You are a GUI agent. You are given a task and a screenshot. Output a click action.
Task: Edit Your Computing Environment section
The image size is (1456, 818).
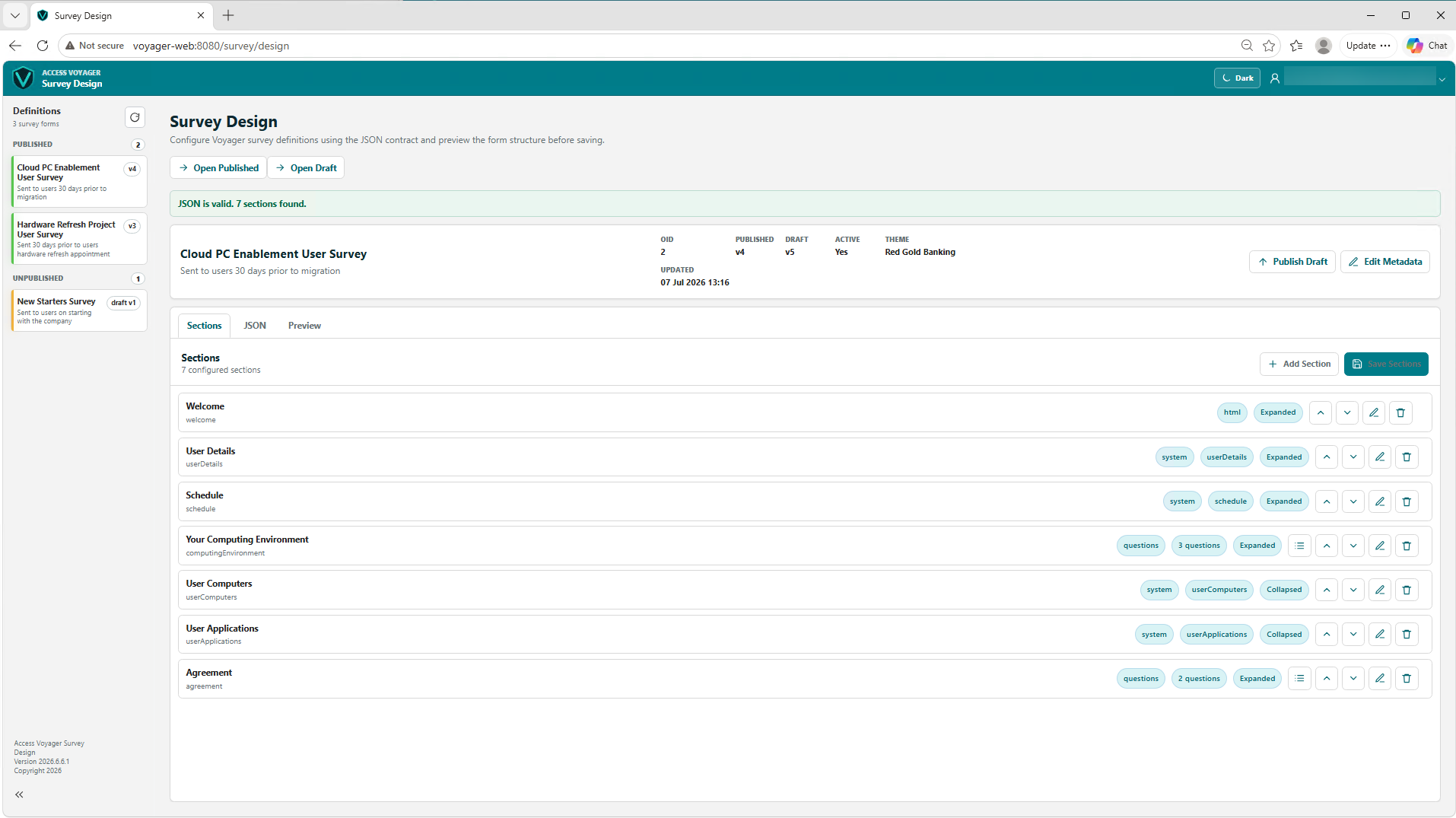click(x=1380, y=546)
